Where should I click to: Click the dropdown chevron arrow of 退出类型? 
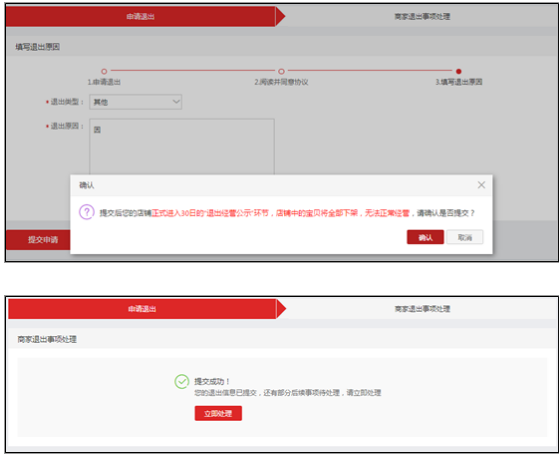[176, 102]
